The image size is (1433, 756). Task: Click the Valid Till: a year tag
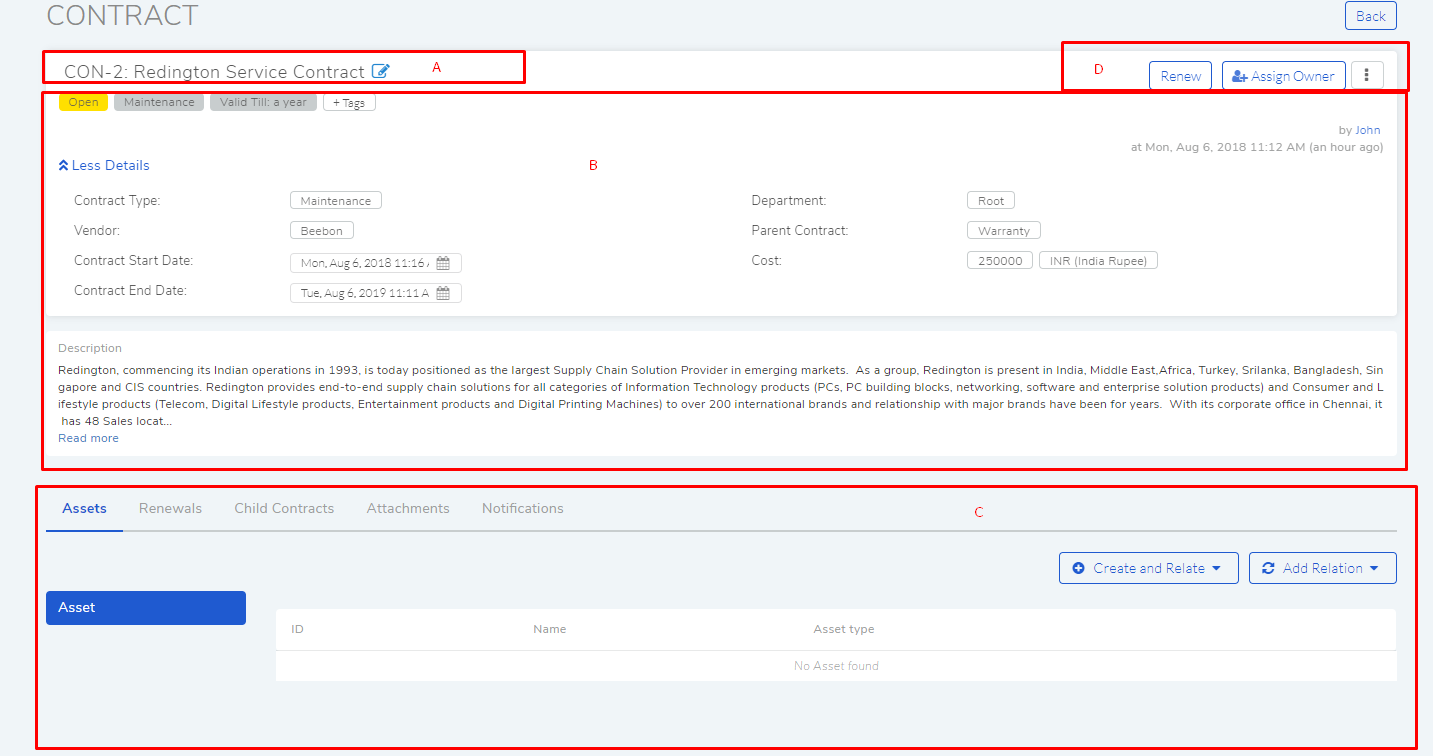click(264, 102)
